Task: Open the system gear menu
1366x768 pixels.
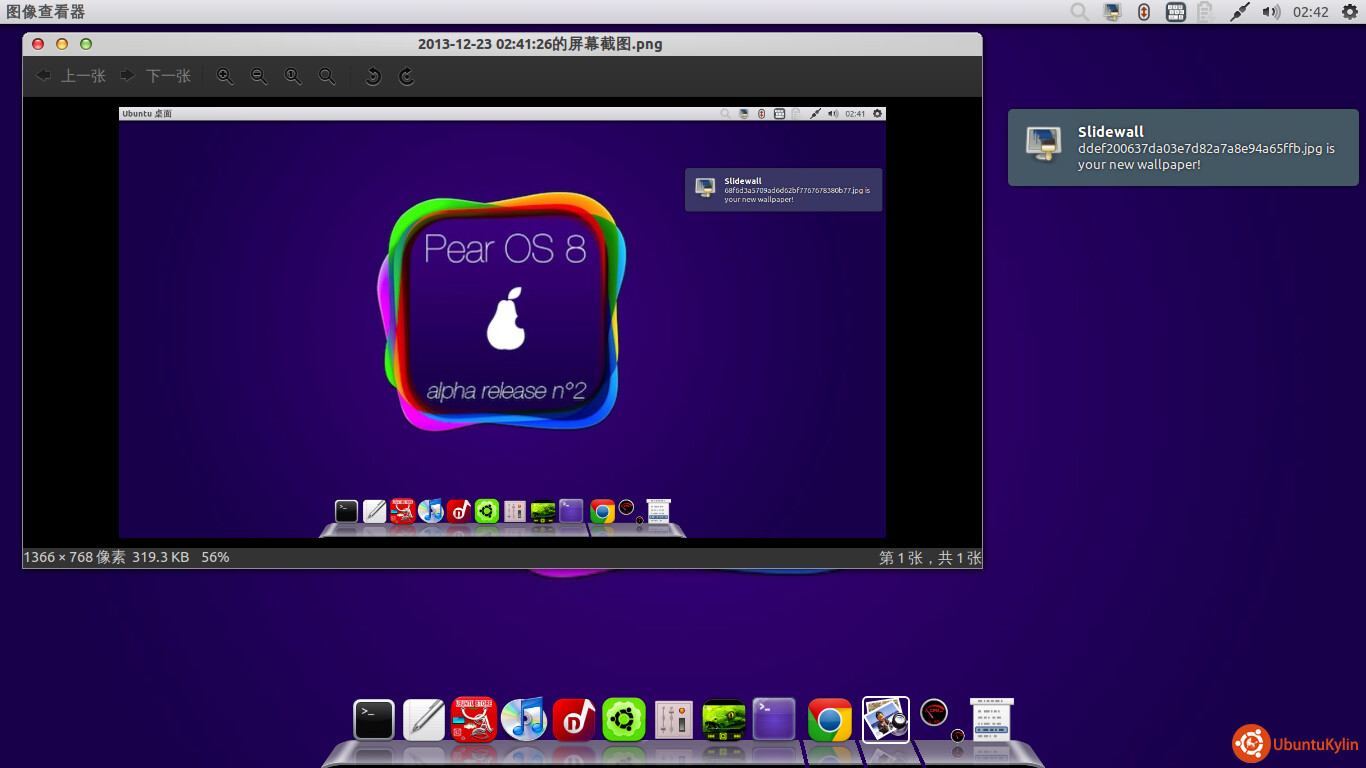Action: [x=1350, y=12]
